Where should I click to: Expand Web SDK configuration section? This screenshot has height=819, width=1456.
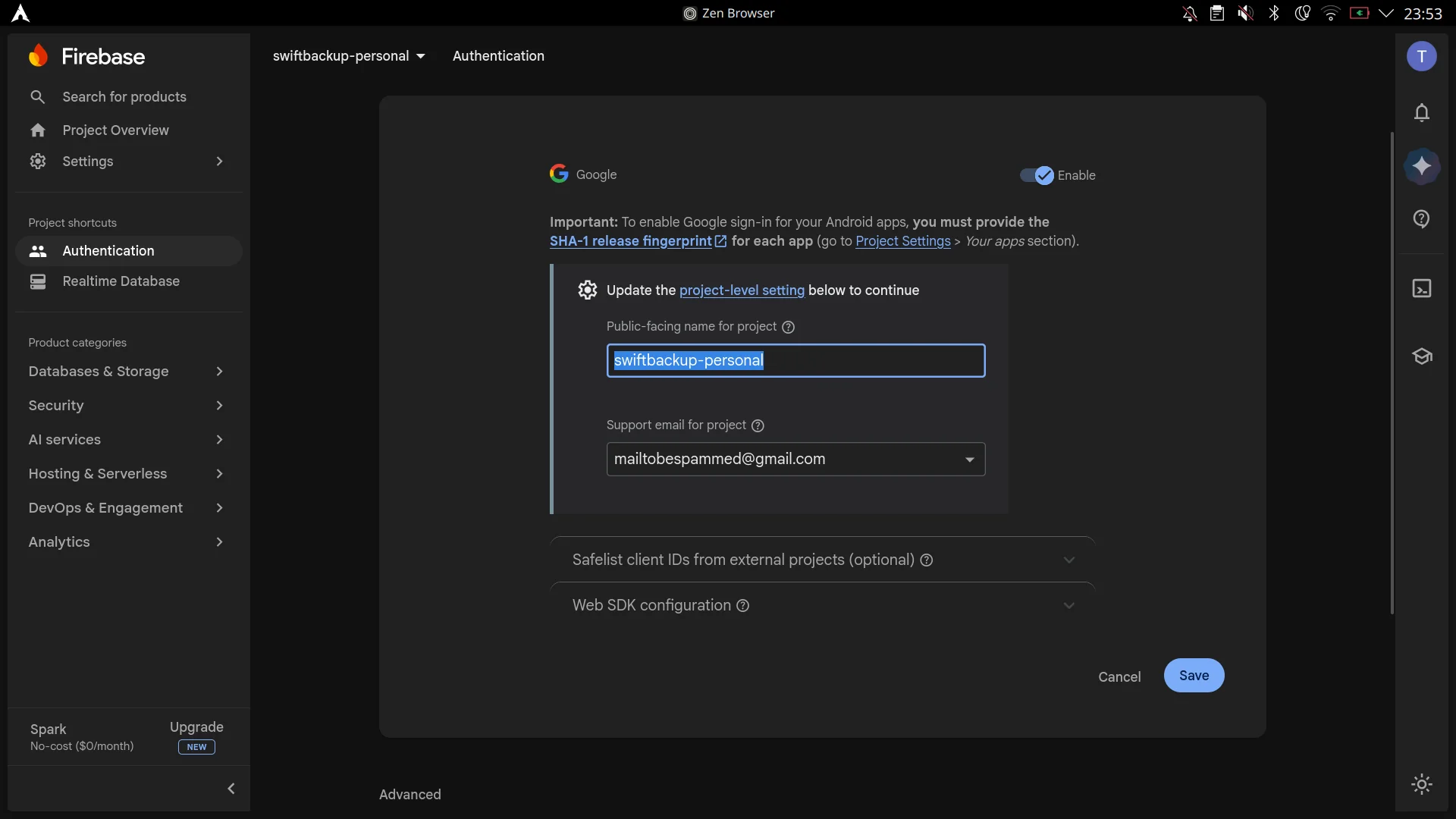tap(823, 605)
